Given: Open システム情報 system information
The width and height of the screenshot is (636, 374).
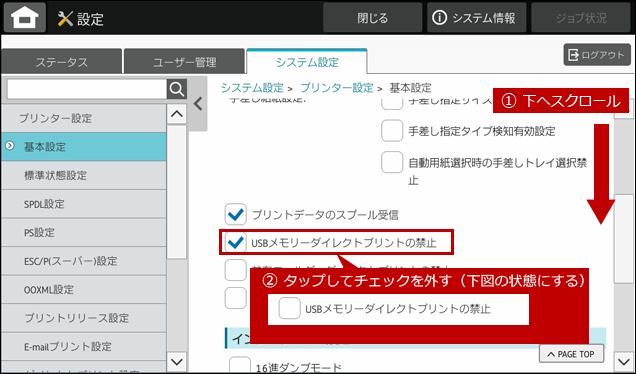Looking at the screenshot, I should click(x=477, y=18).
